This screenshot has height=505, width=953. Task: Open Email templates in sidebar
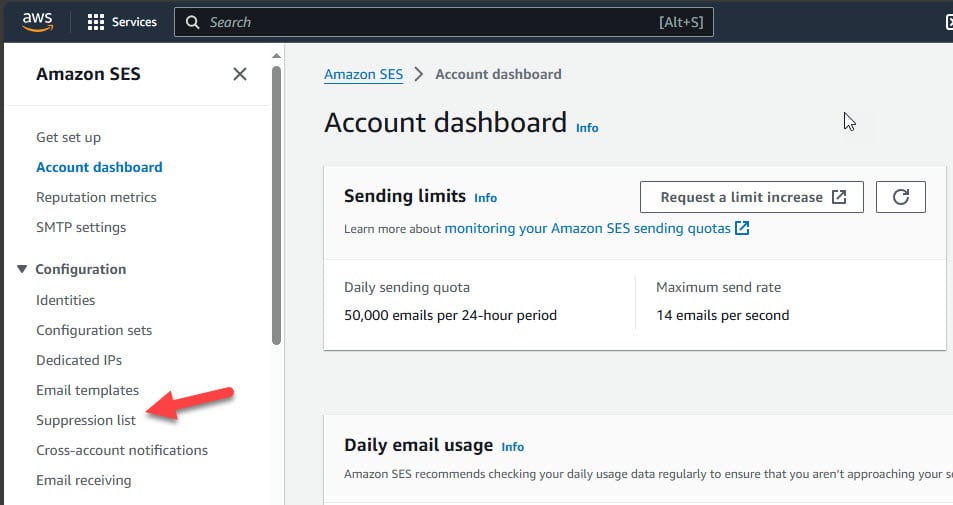pos(87,390)
